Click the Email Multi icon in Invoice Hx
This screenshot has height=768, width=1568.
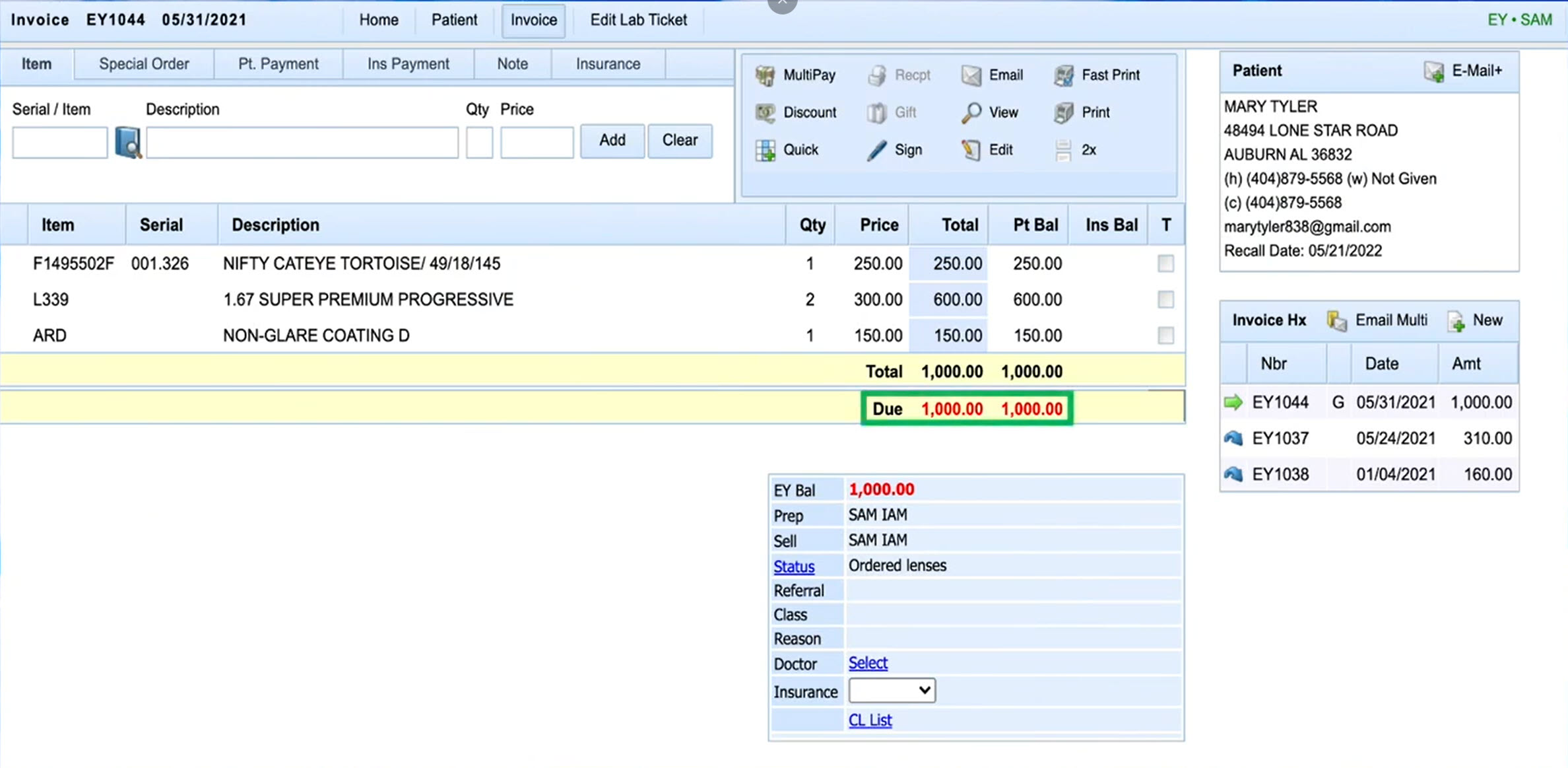tap(1336, 320)
